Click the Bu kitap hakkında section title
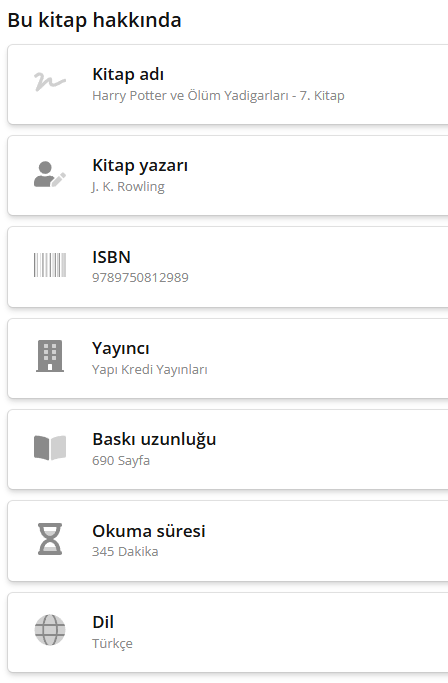448x683 pixels. [94, 20]
